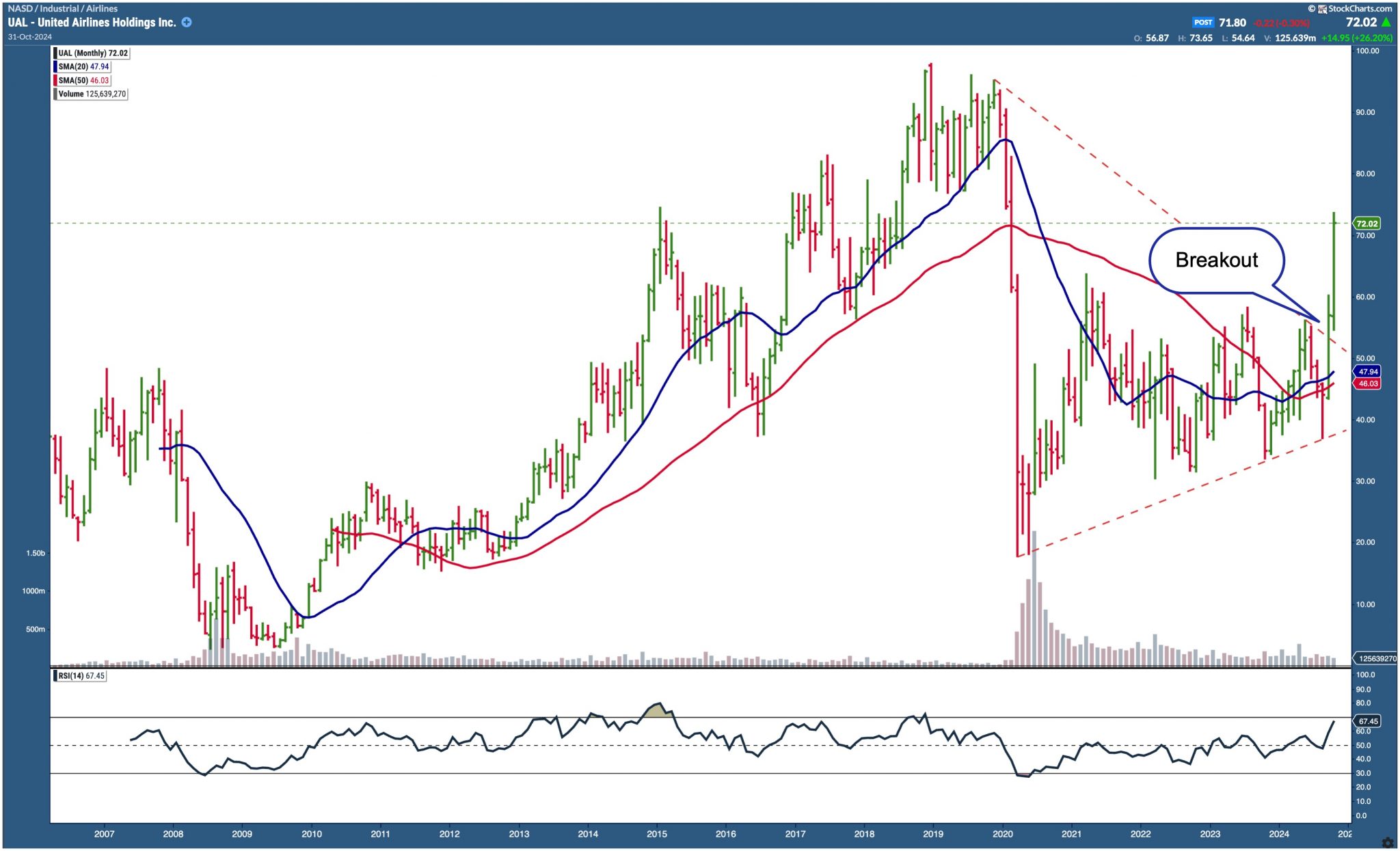Click the open value 56.87

pos(1157,38)
